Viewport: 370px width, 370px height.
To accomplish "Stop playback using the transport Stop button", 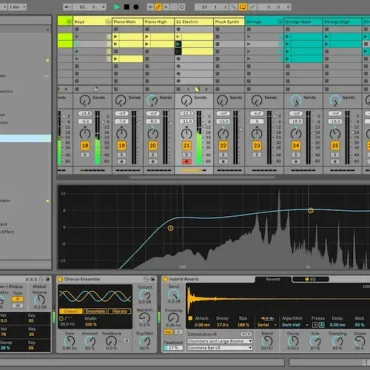I will tap(127, 7).
